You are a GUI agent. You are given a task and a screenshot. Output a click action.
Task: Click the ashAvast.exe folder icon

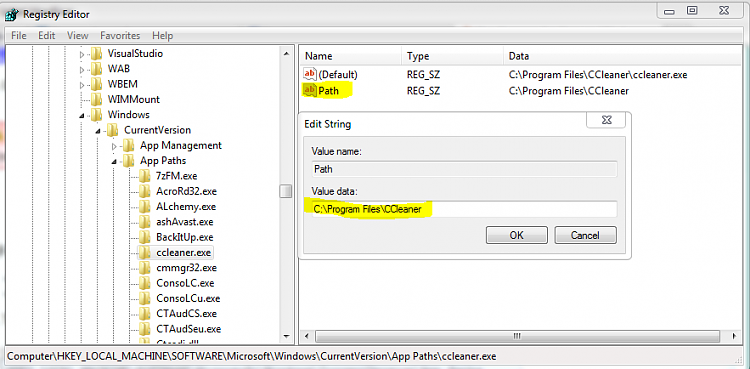point(145,222)
